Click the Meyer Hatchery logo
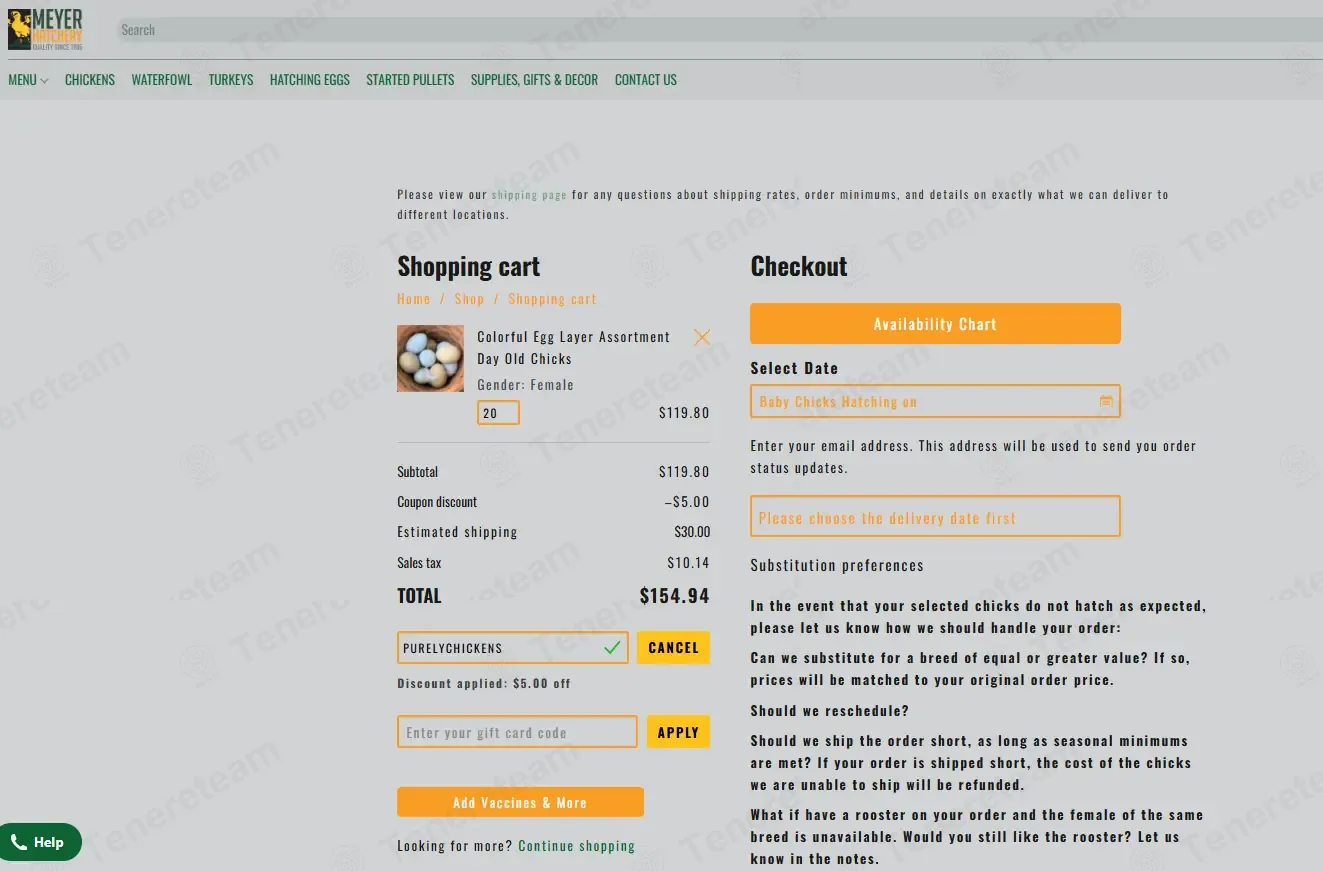Screen dimensions: 1323x871 [45, 29]
